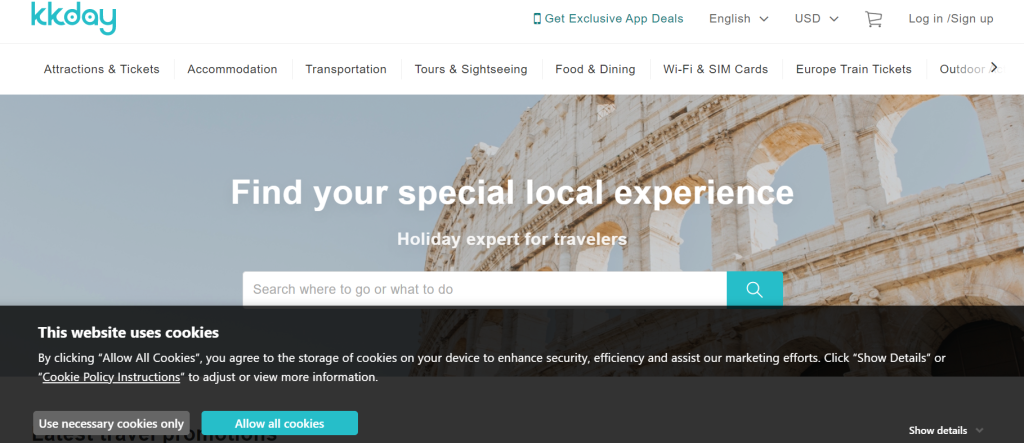Screen dimensions: 1024x443
Task: Choose Use necessary cookies only
Action: [x=111, y=423]
